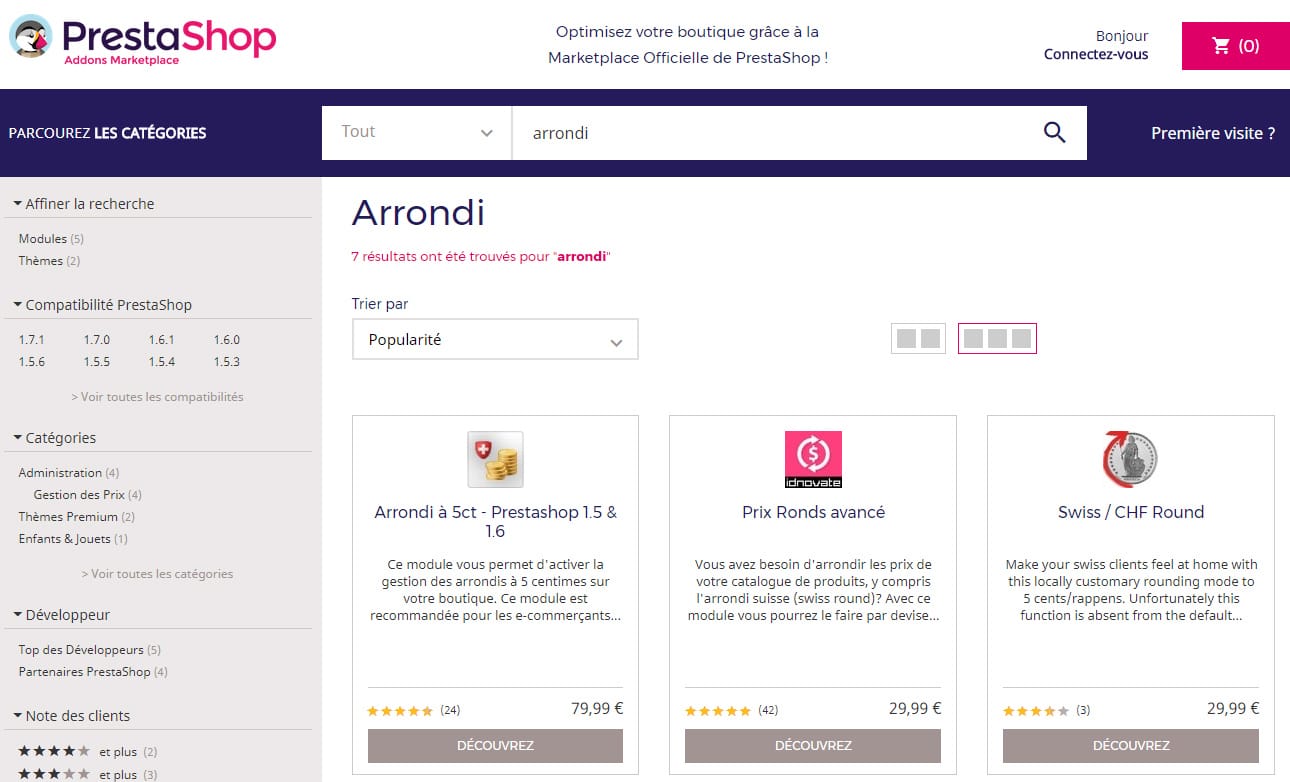
Task: Open the Prix Ronds avancé module icon
Action: 813,459
